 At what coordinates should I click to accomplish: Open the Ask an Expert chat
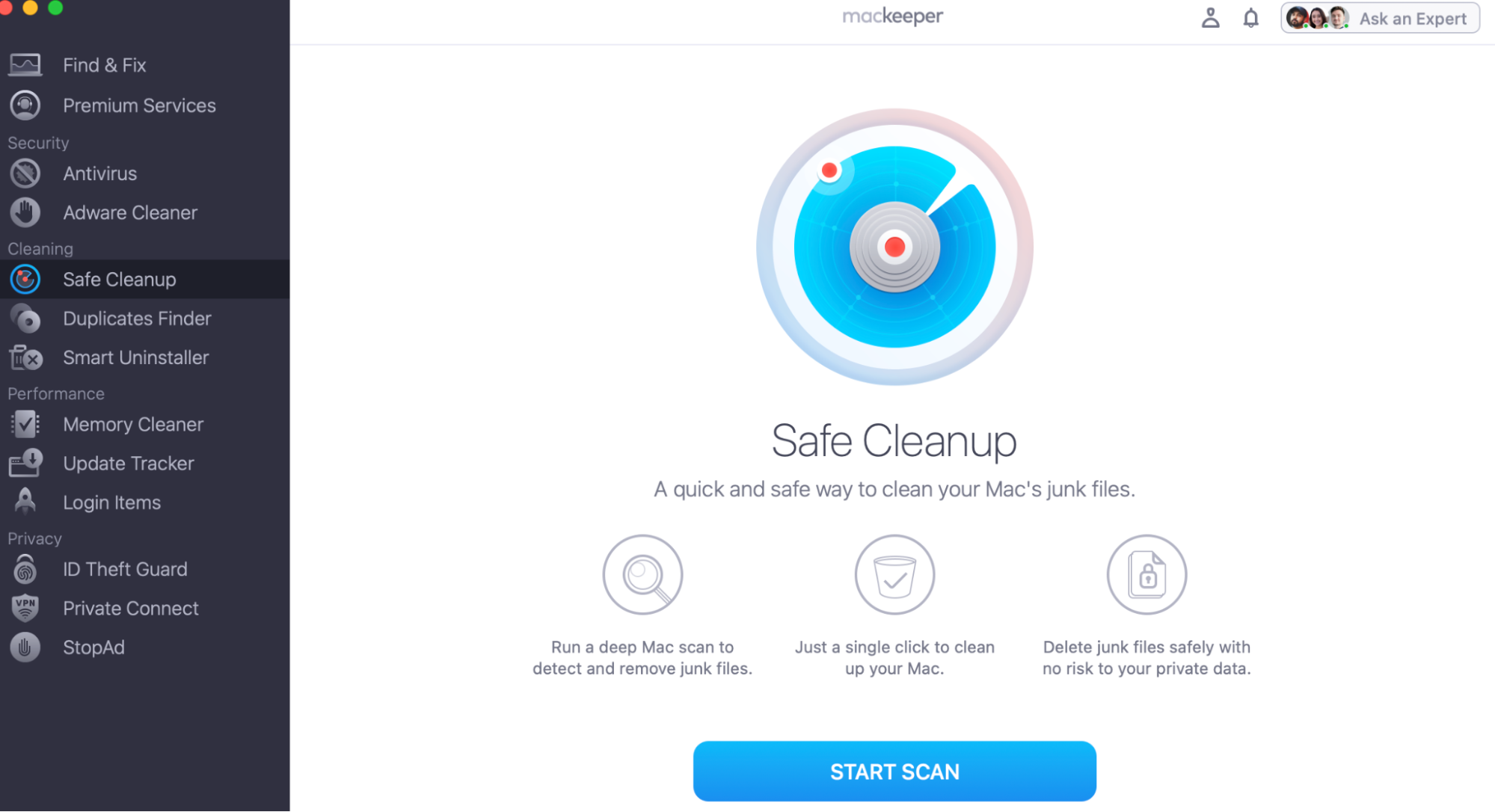click(x=1380, y=19)
